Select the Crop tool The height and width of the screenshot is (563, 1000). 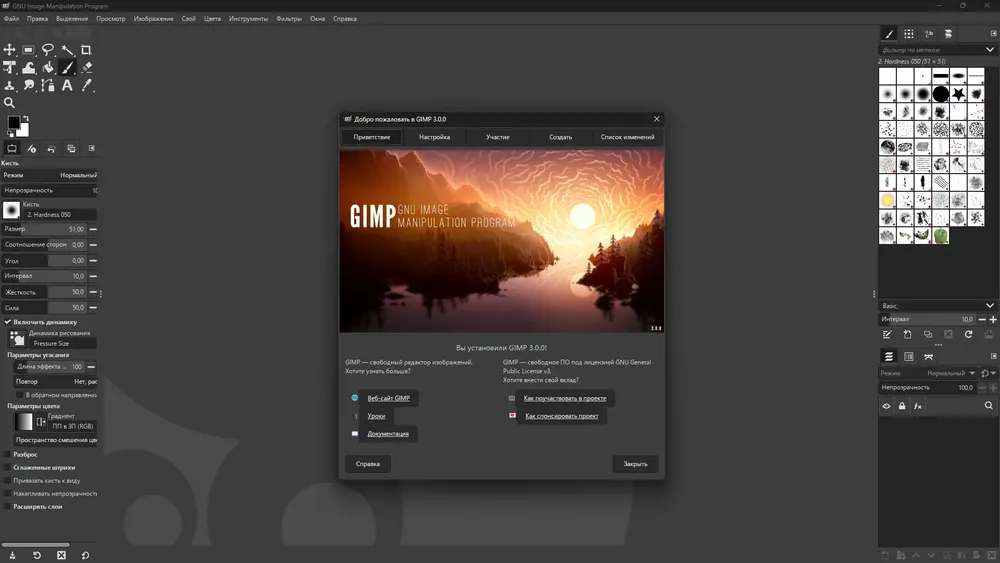tap(86, 50)
